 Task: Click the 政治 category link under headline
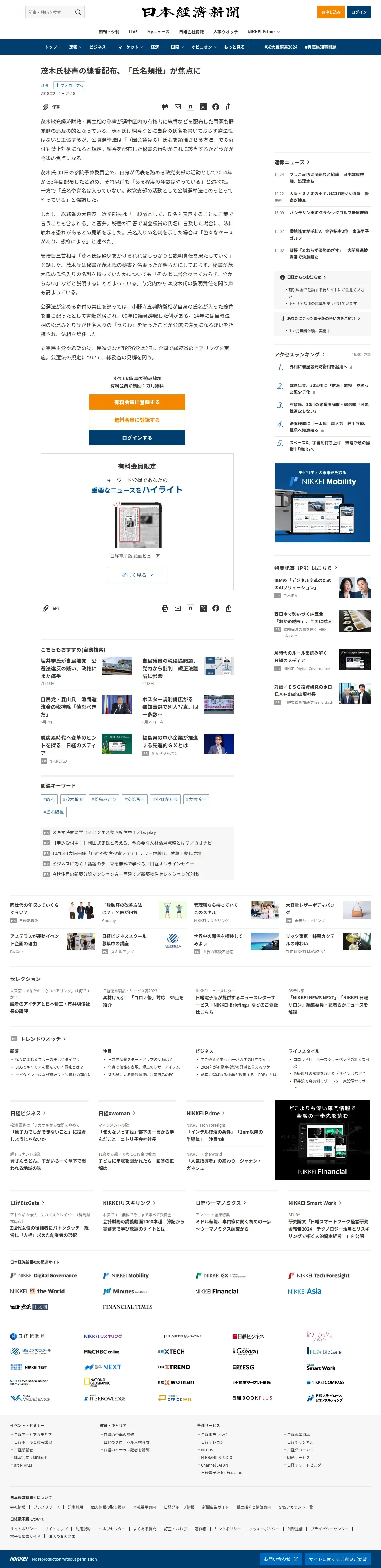[x=44, y=85]
